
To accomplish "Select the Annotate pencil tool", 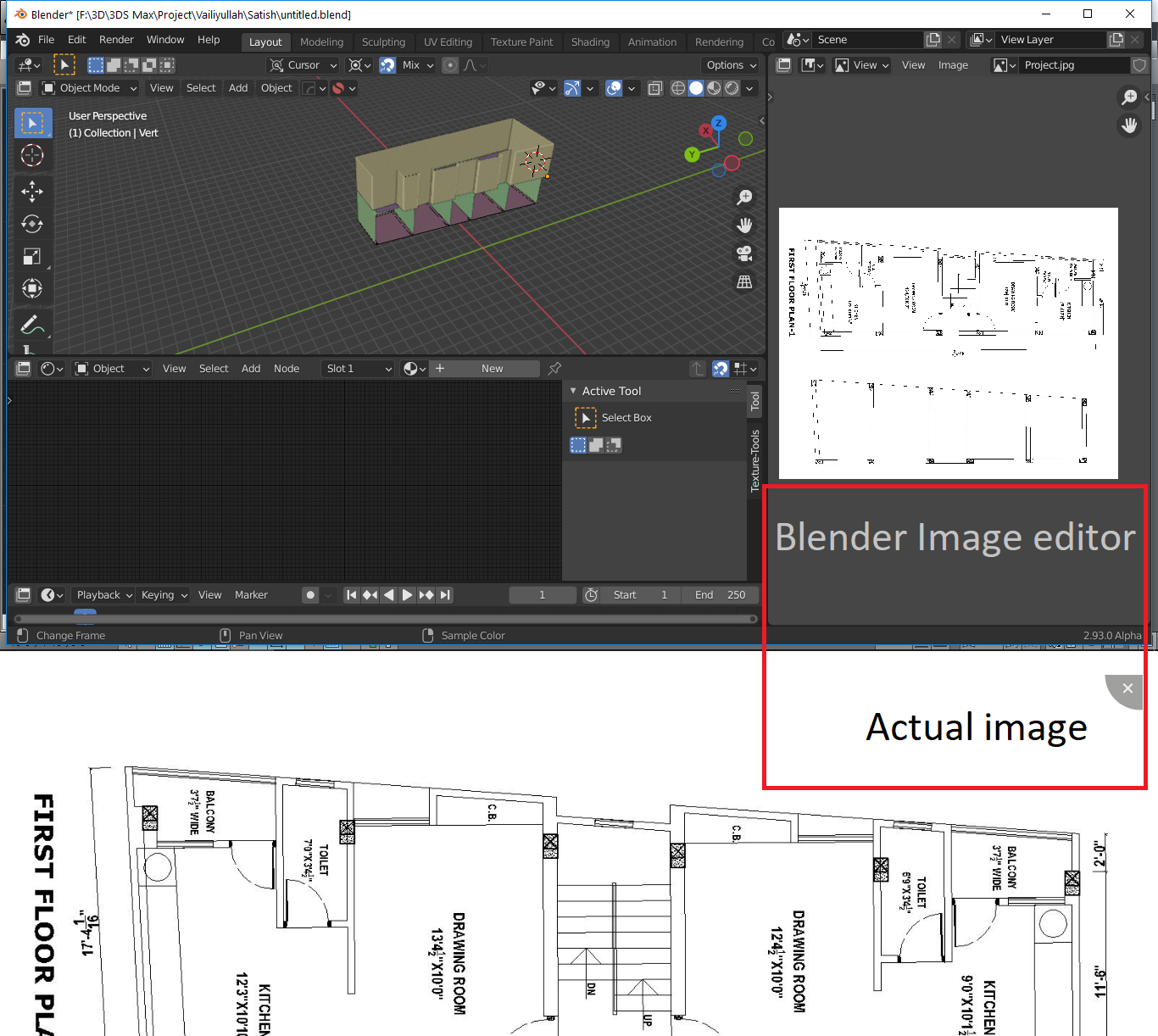I will (32, 325).
